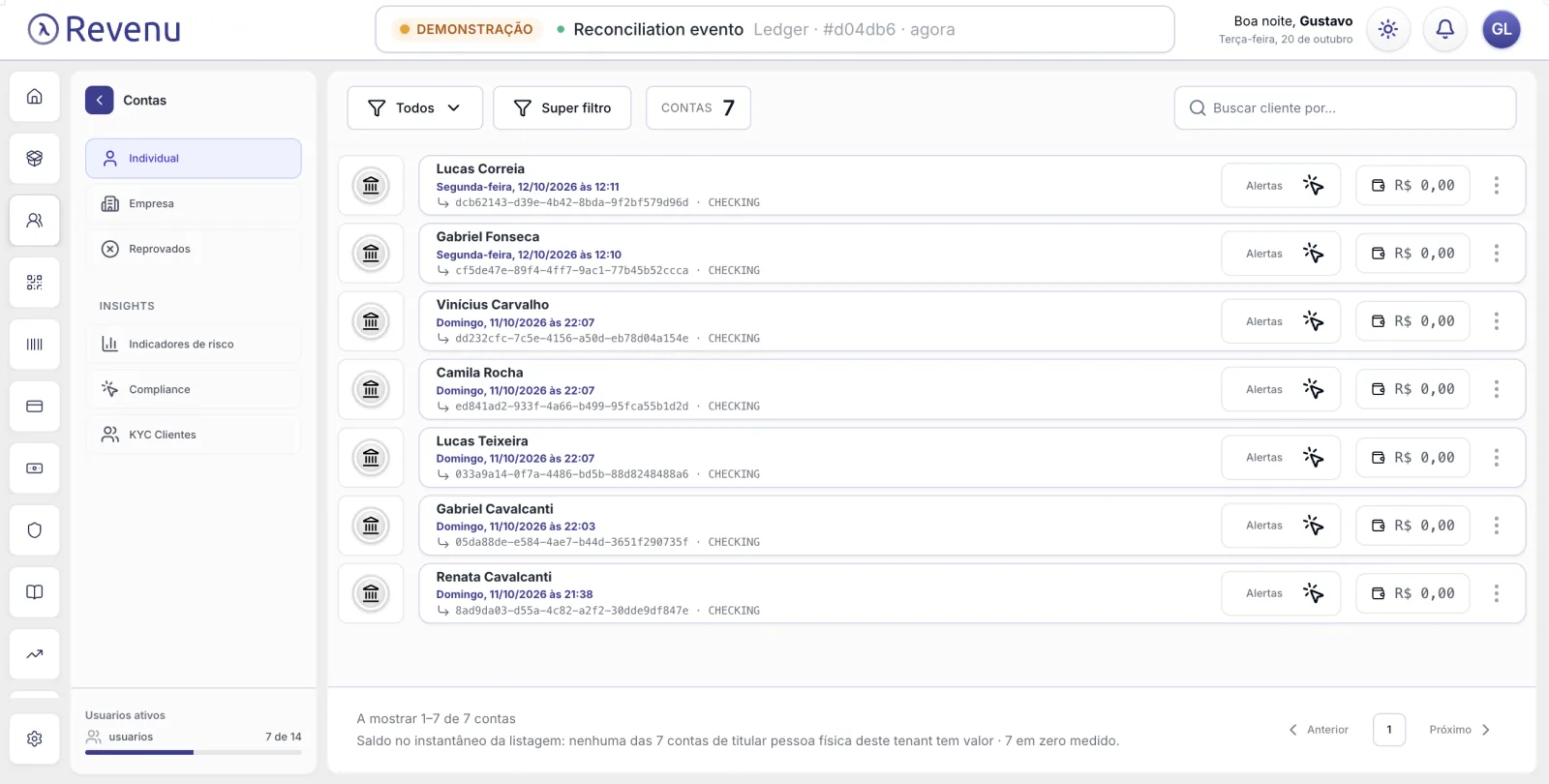The height and width of the screenshot is (784, 1549).
Task: Open more options for Gabriel Cavalcanti
Action: (1496, 526)
